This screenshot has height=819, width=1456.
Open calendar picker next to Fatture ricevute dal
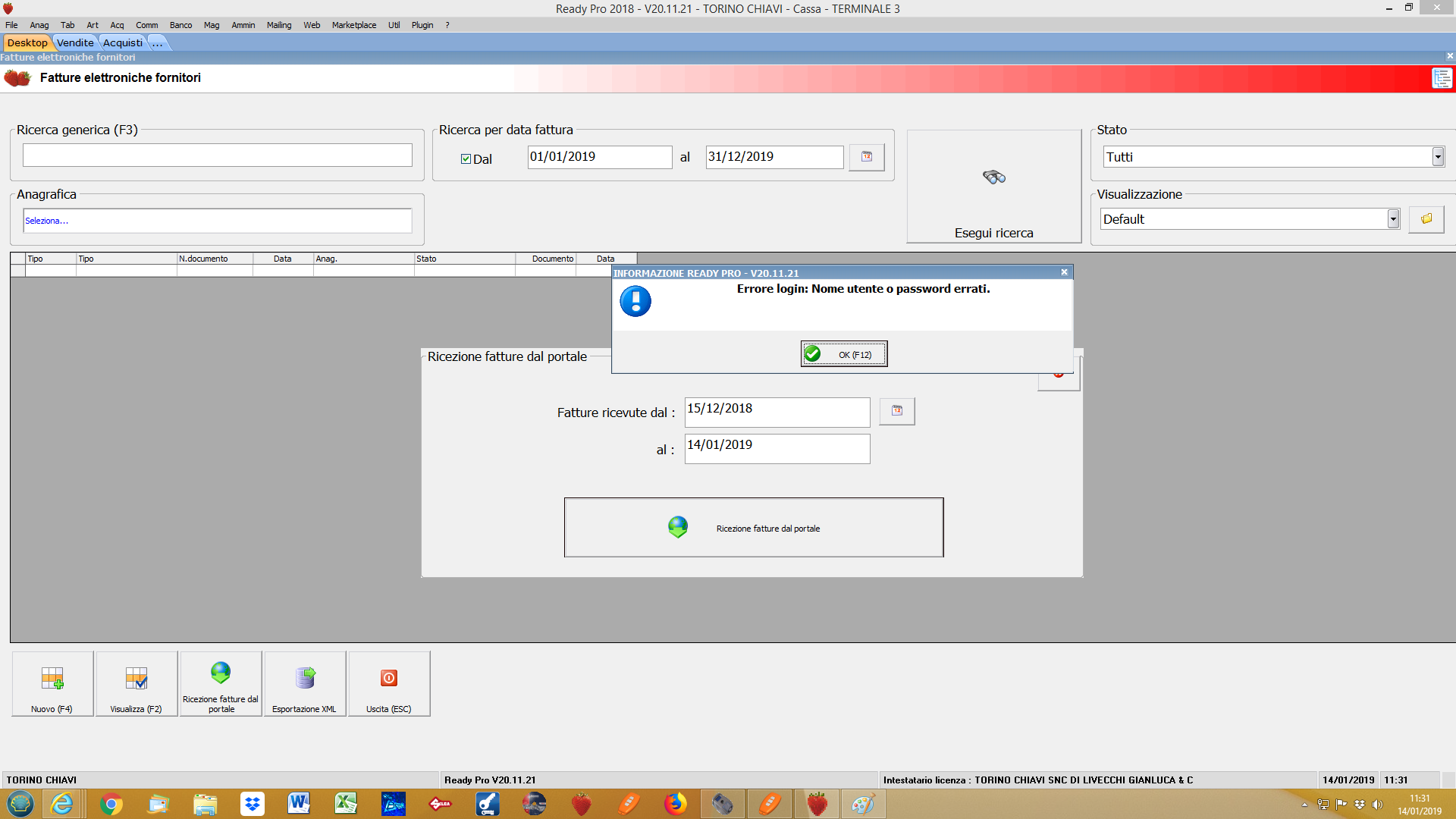tap(897, 411)
